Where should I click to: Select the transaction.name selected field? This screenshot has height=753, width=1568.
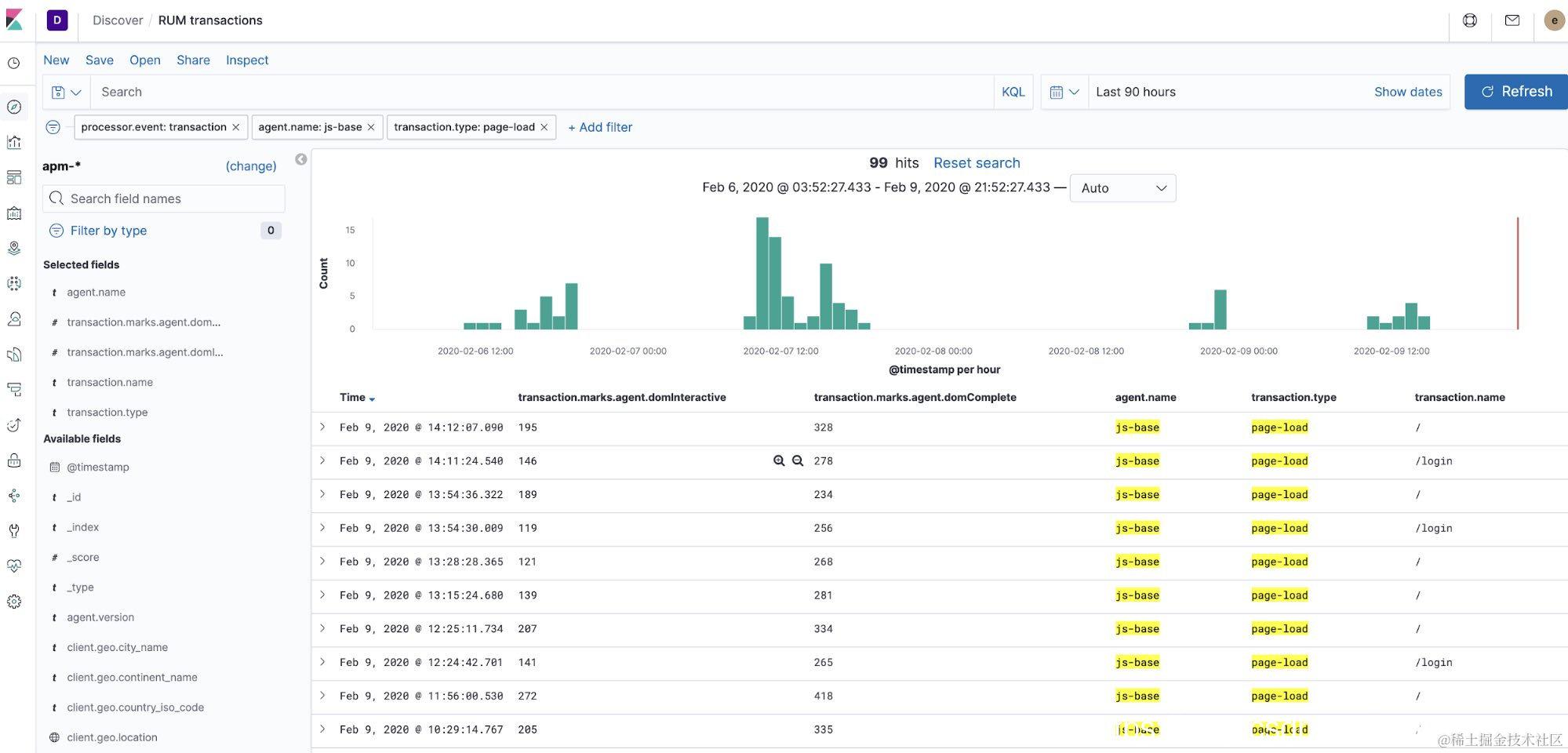[x=110, y=383]
